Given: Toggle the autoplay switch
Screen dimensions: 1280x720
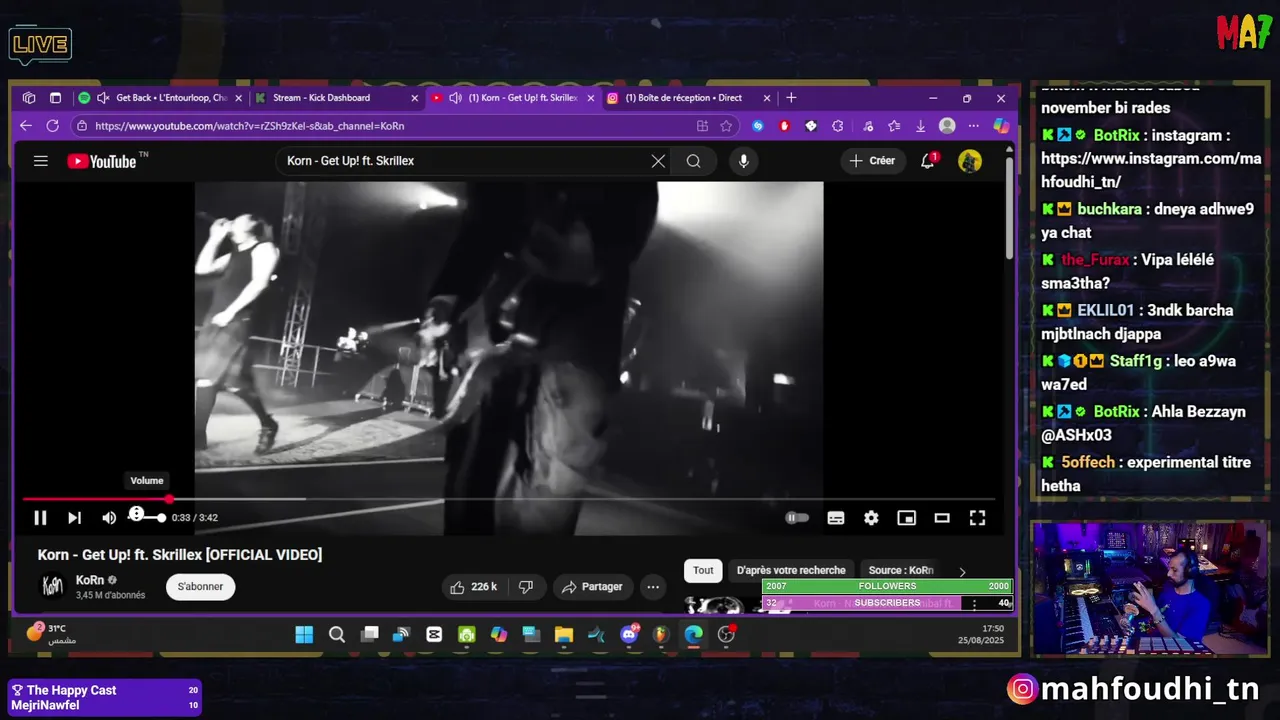Looking at the screenshot, I should [x=797, y=518].
